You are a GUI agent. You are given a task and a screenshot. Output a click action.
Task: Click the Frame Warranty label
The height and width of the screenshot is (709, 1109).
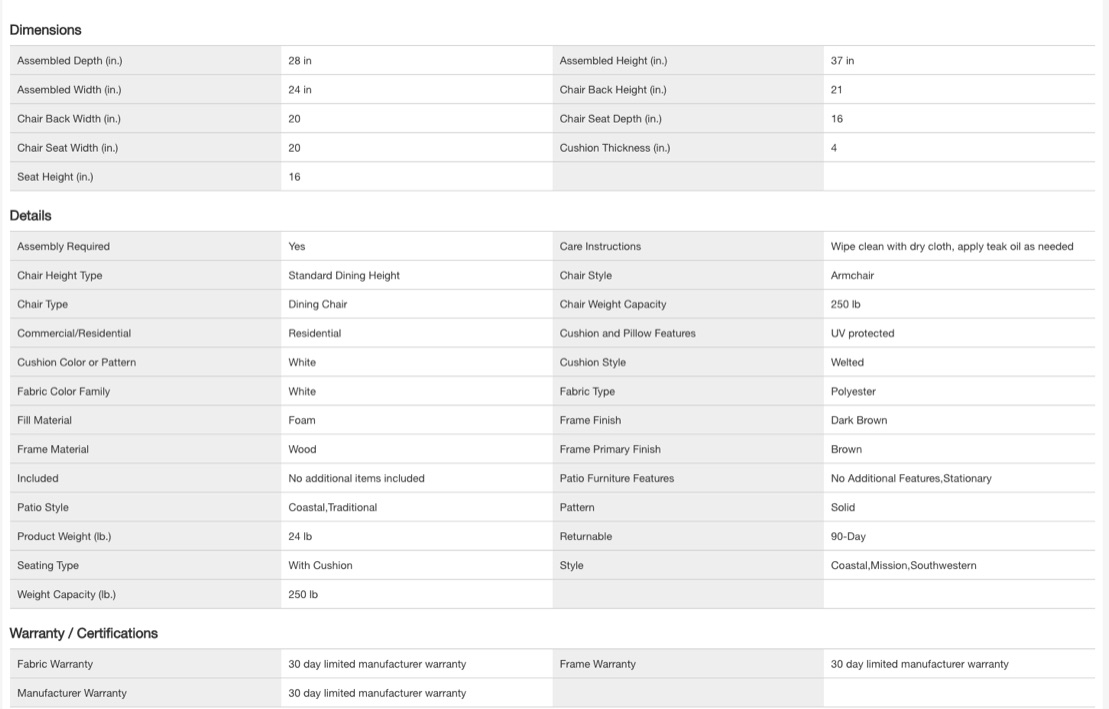(597, 664)
